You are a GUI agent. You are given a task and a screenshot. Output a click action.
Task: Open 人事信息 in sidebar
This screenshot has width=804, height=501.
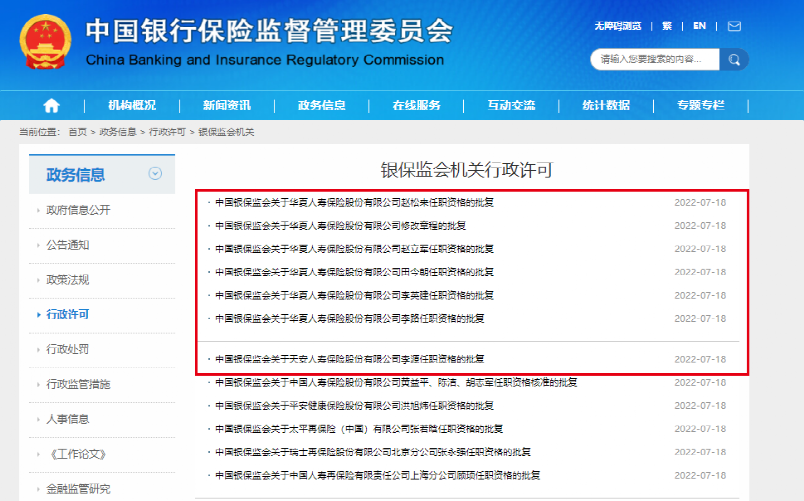68,419
